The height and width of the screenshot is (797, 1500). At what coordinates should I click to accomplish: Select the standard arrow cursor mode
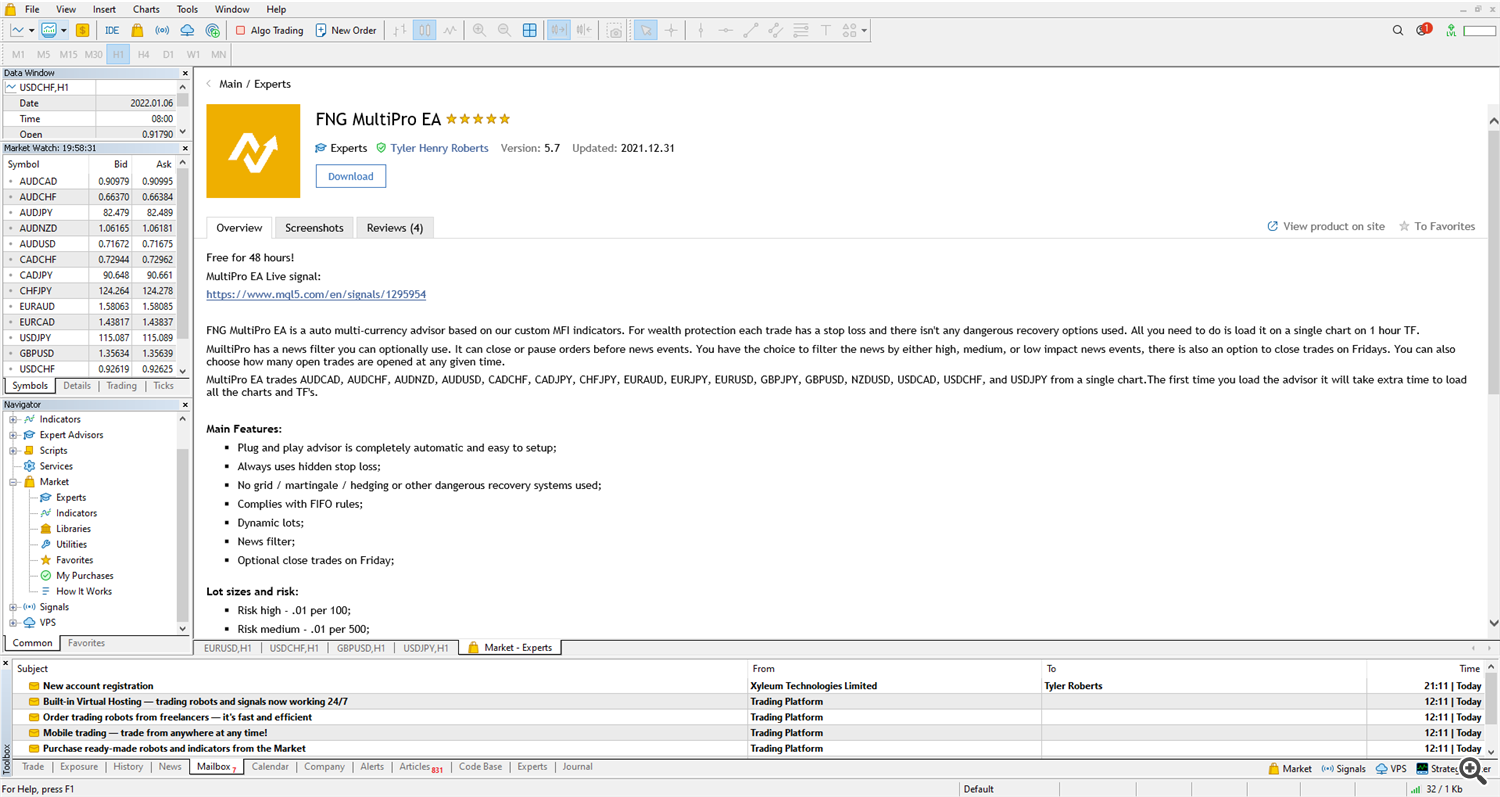[x=646, y=30]
